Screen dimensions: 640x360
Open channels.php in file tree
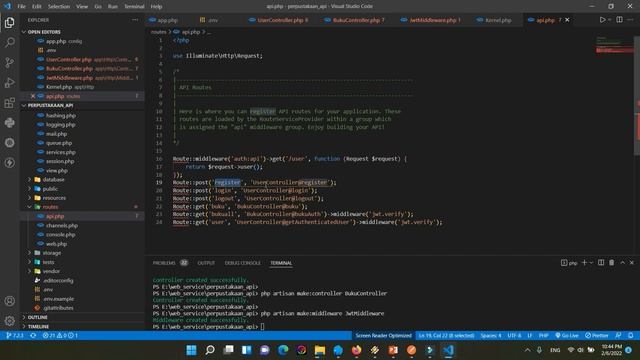[x=62, y=225]
